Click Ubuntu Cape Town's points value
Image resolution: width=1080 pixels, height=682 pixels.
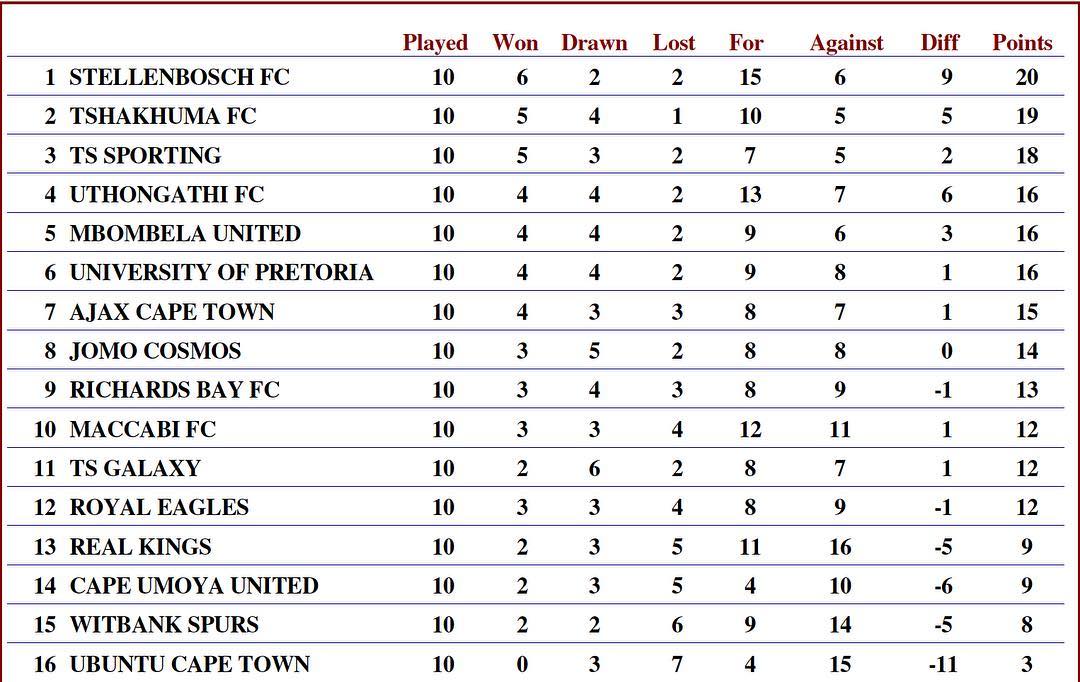pyautogui.click(x=1027, y=664)
